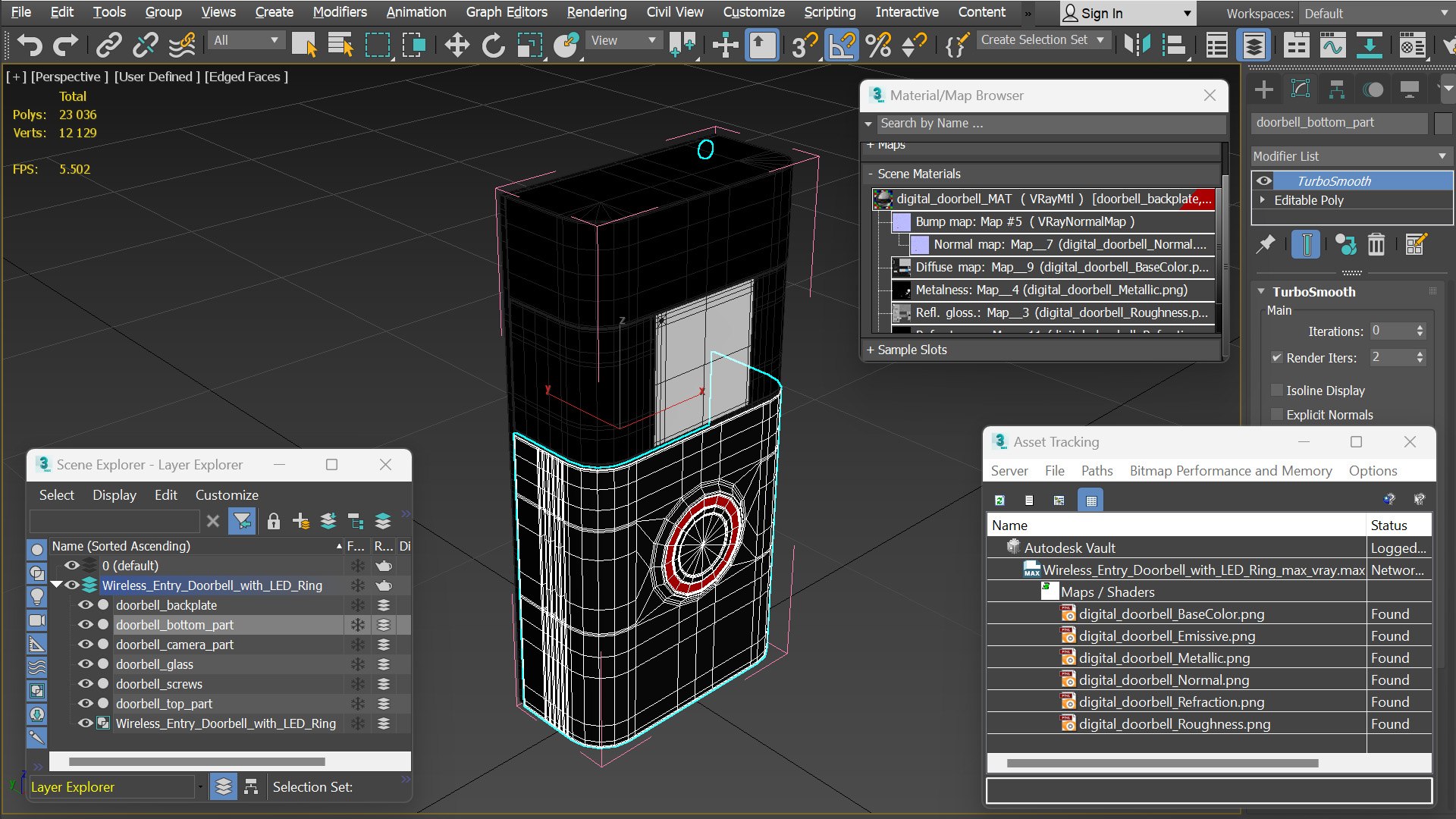
Task: Click the Undo arrow icon
Action: pyautogui.click(x=30, y=45)
